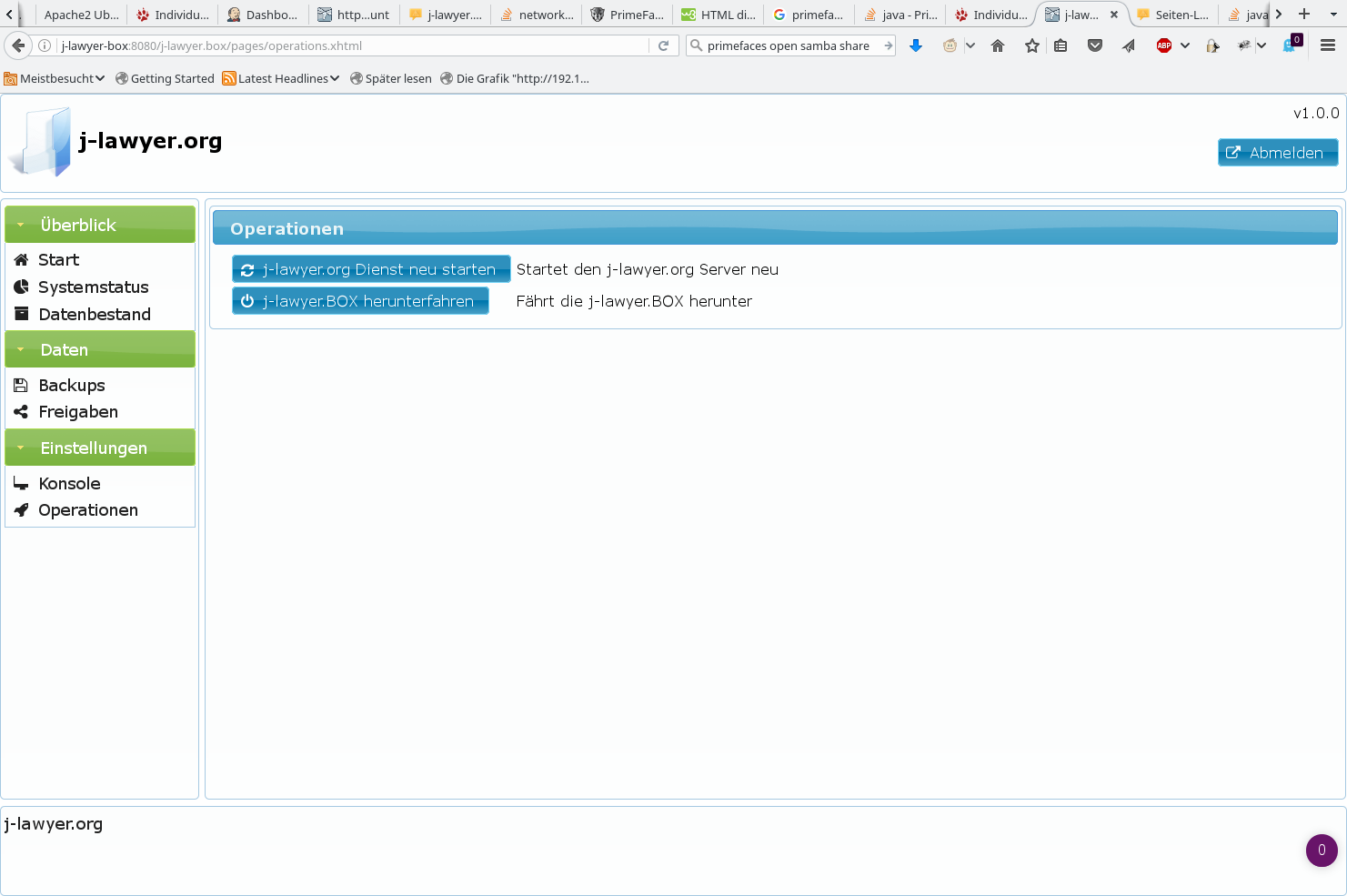Screen dimensions: 1347x896
Task: Click the Datenbestand archive icon
Action: click(22, 314)
